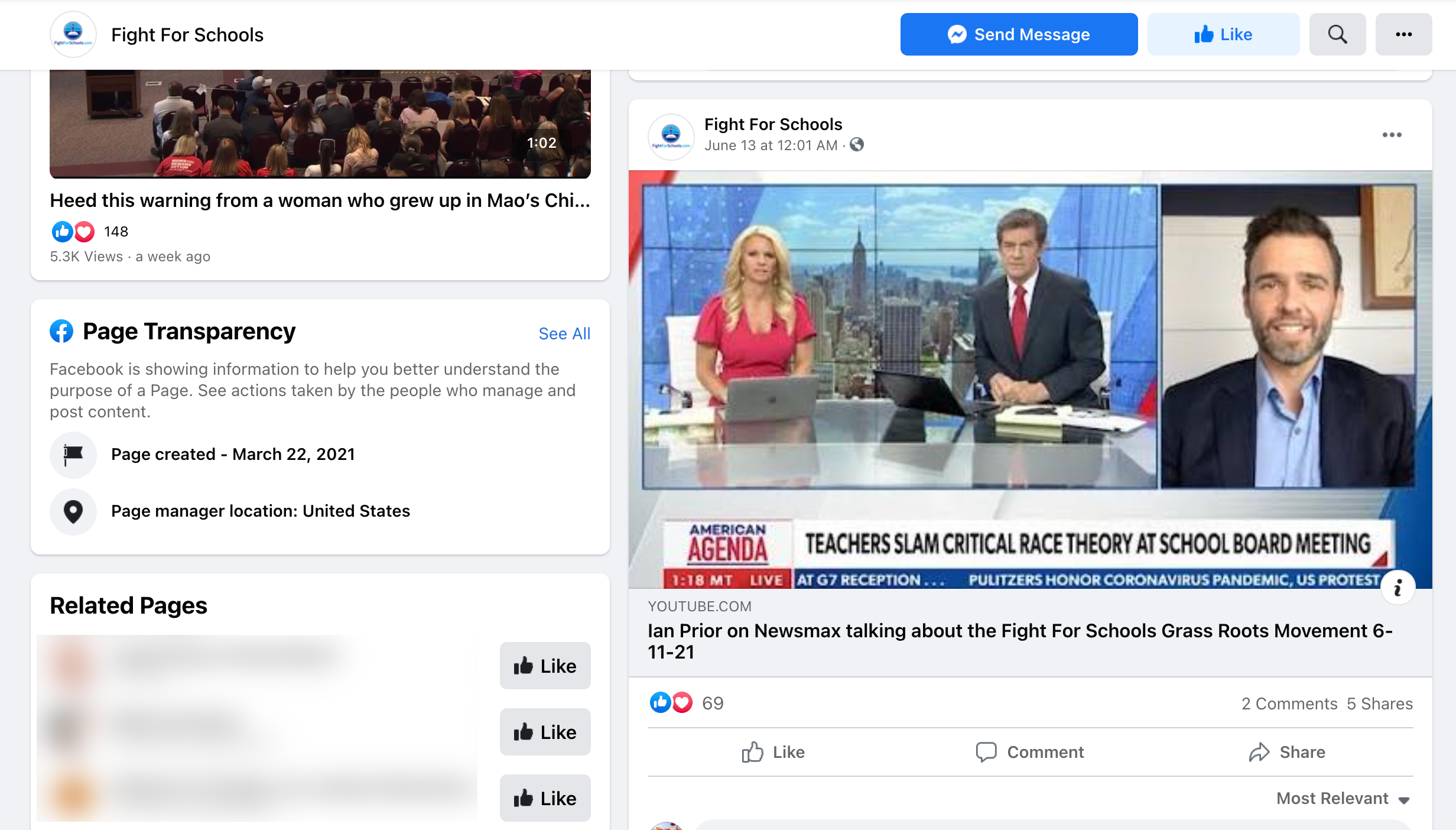Open the options menu on the Newsmax post
Screen dimensions: 1456x830
click(x=1392, y=135)
